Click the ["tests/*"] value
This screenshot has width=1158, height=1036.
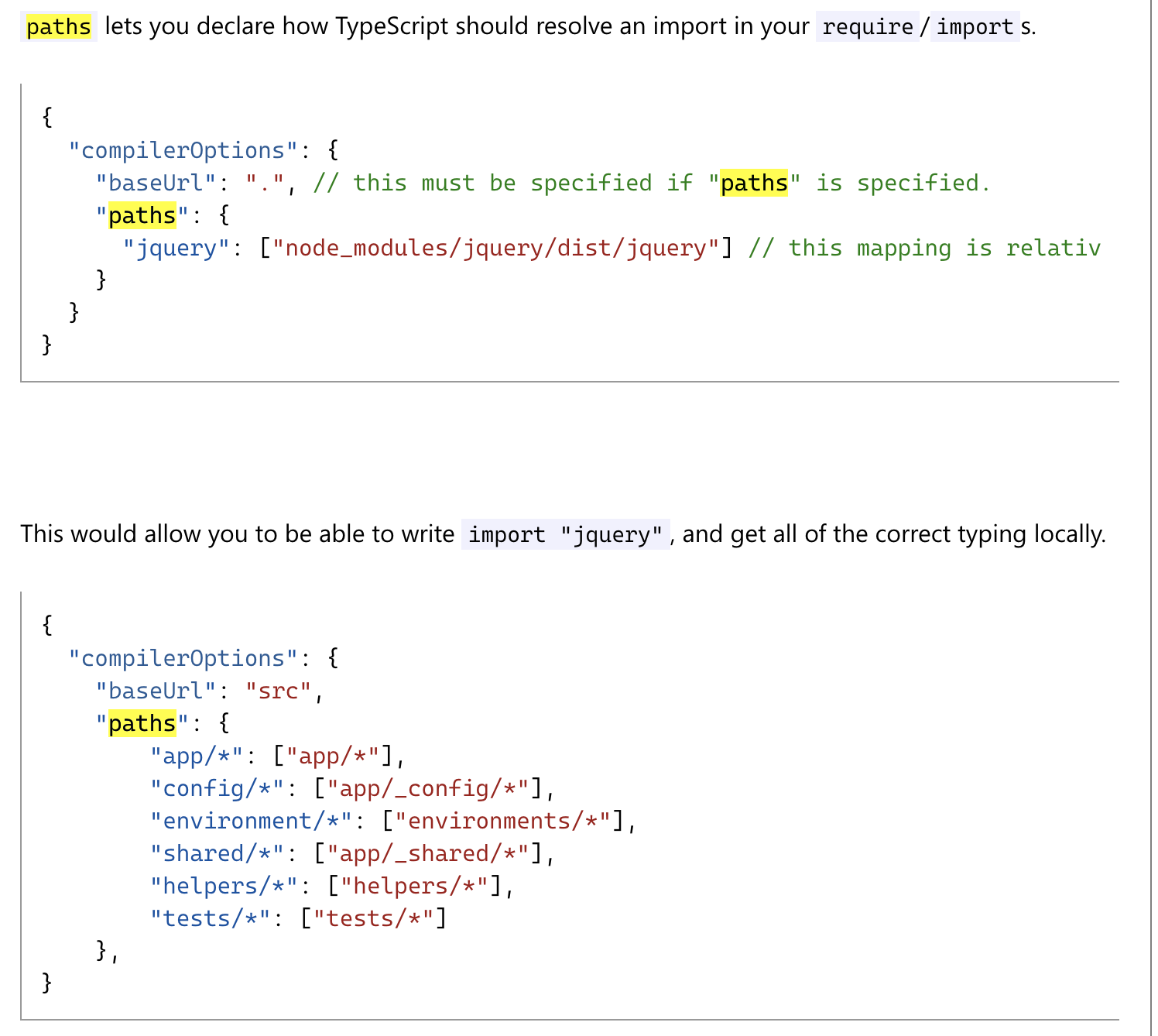[374, 918]
